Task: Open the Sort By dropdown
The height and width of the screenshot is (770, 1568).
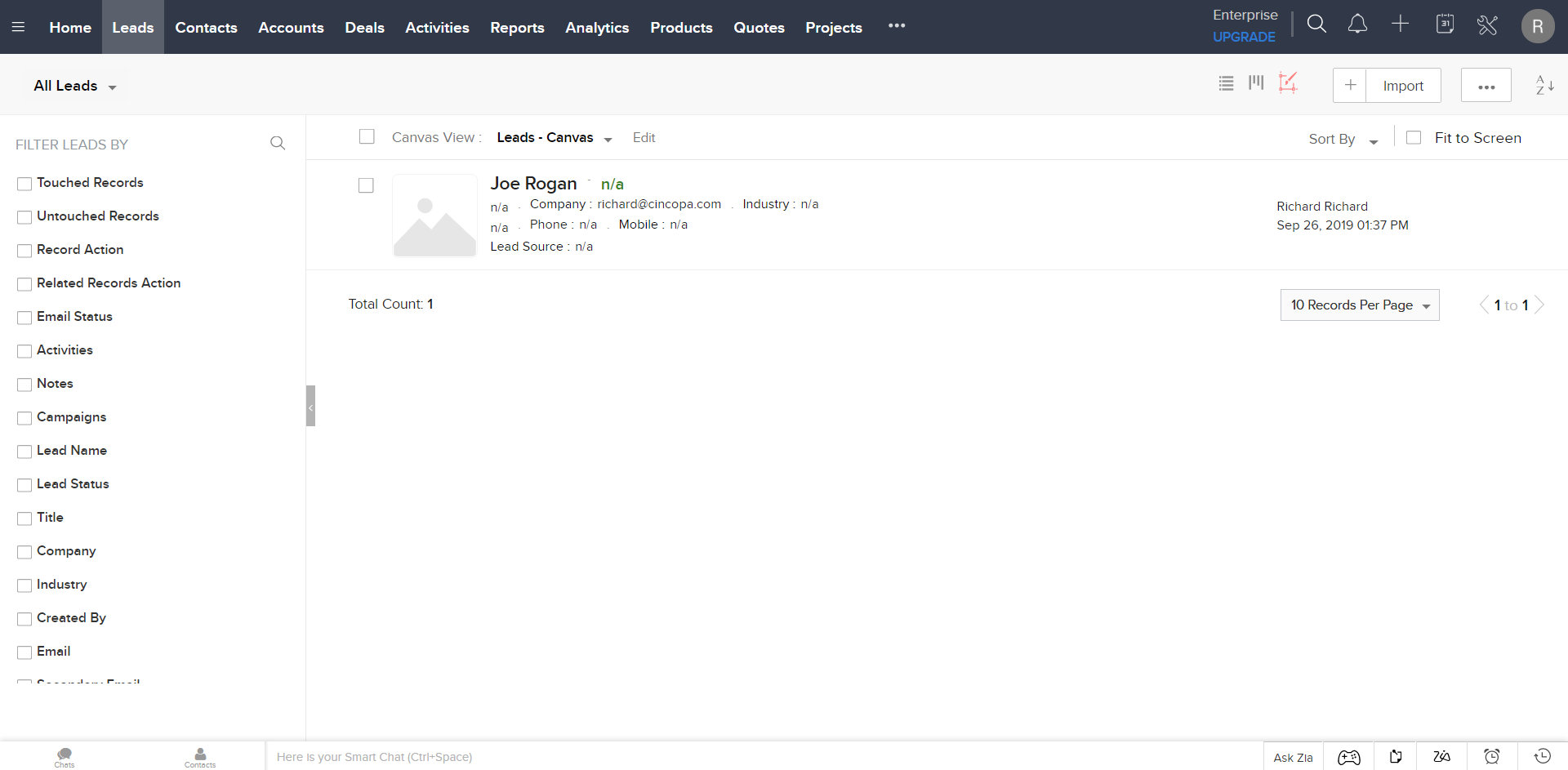Action: pyautogui.click(x=1343, y=140)
